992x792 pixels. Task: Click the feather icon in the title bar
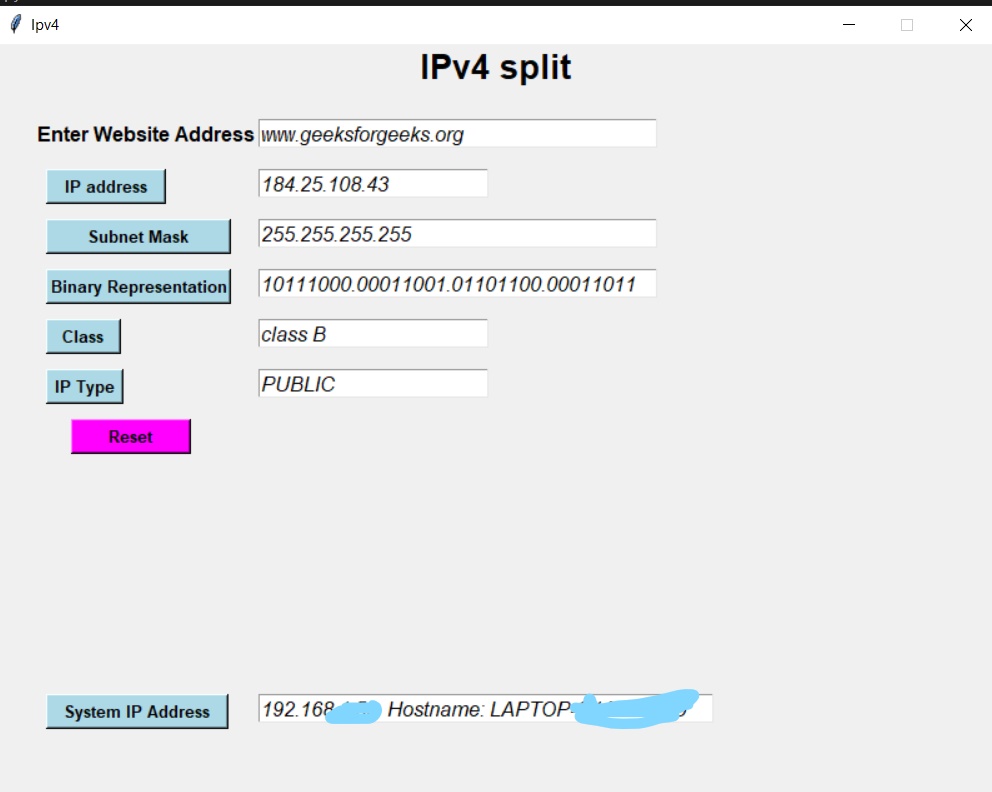16,25
